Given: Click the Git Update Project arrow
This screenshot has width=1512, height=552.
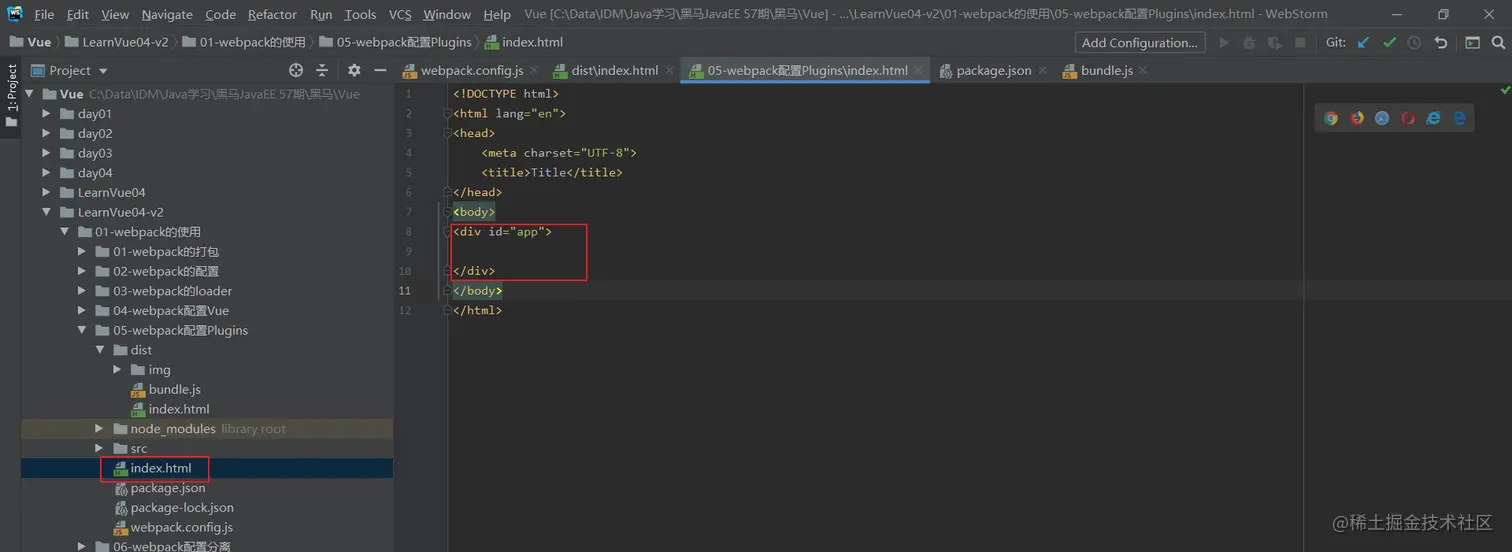Looking at the screenshot, I should click(1364, 43).
